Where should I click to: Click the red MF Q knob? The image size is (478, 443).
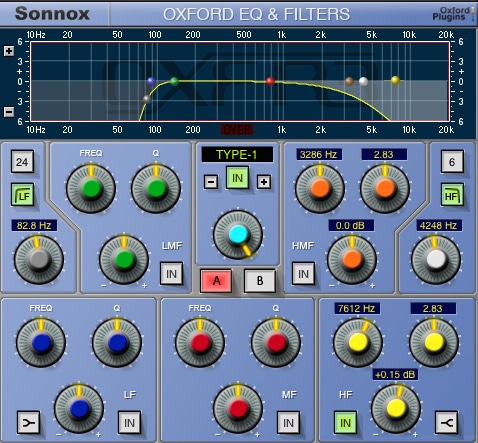276,343
